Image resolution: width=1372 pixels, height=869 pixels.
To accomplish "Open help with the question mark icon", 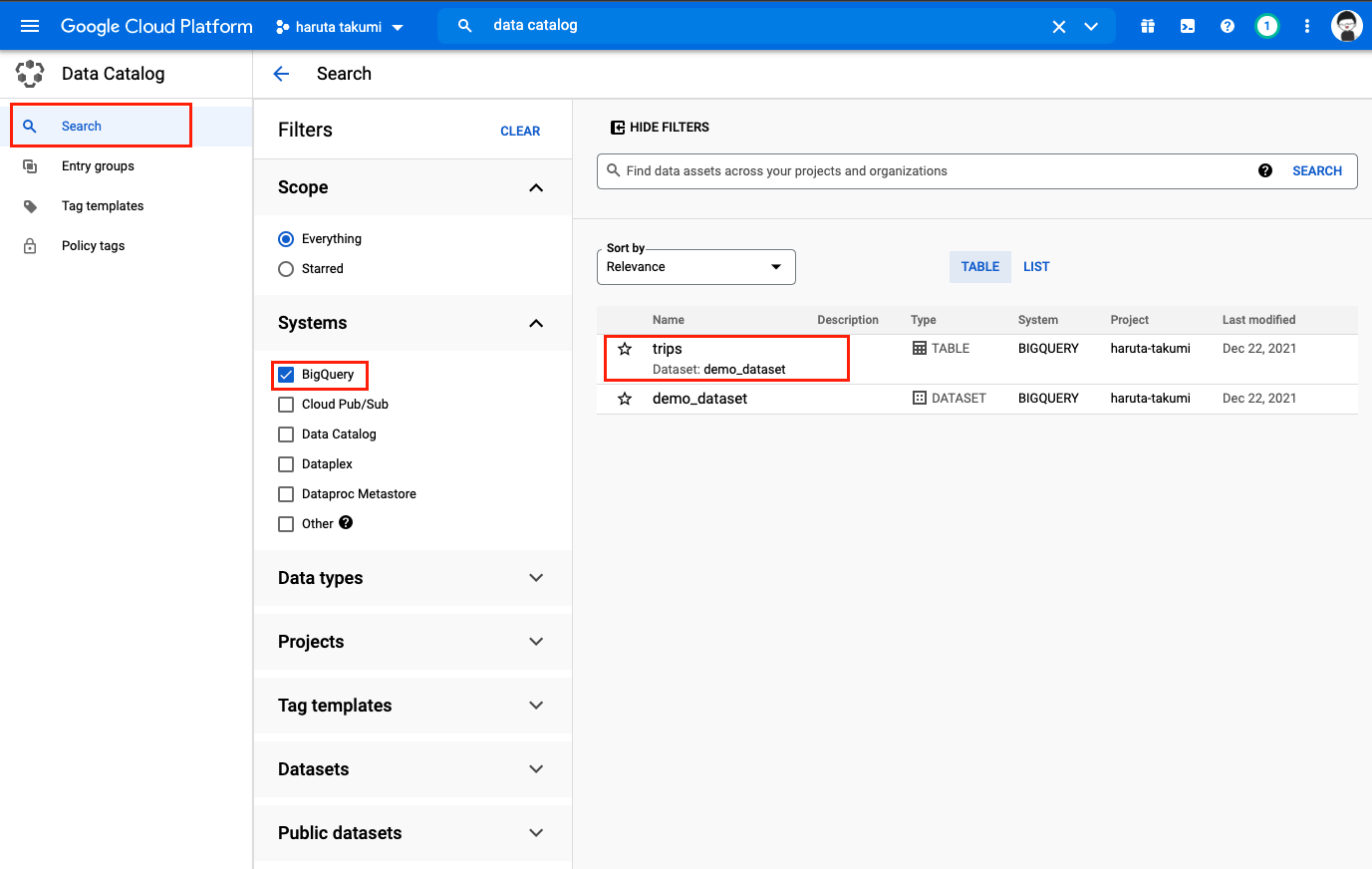I will pos(1227,26).
